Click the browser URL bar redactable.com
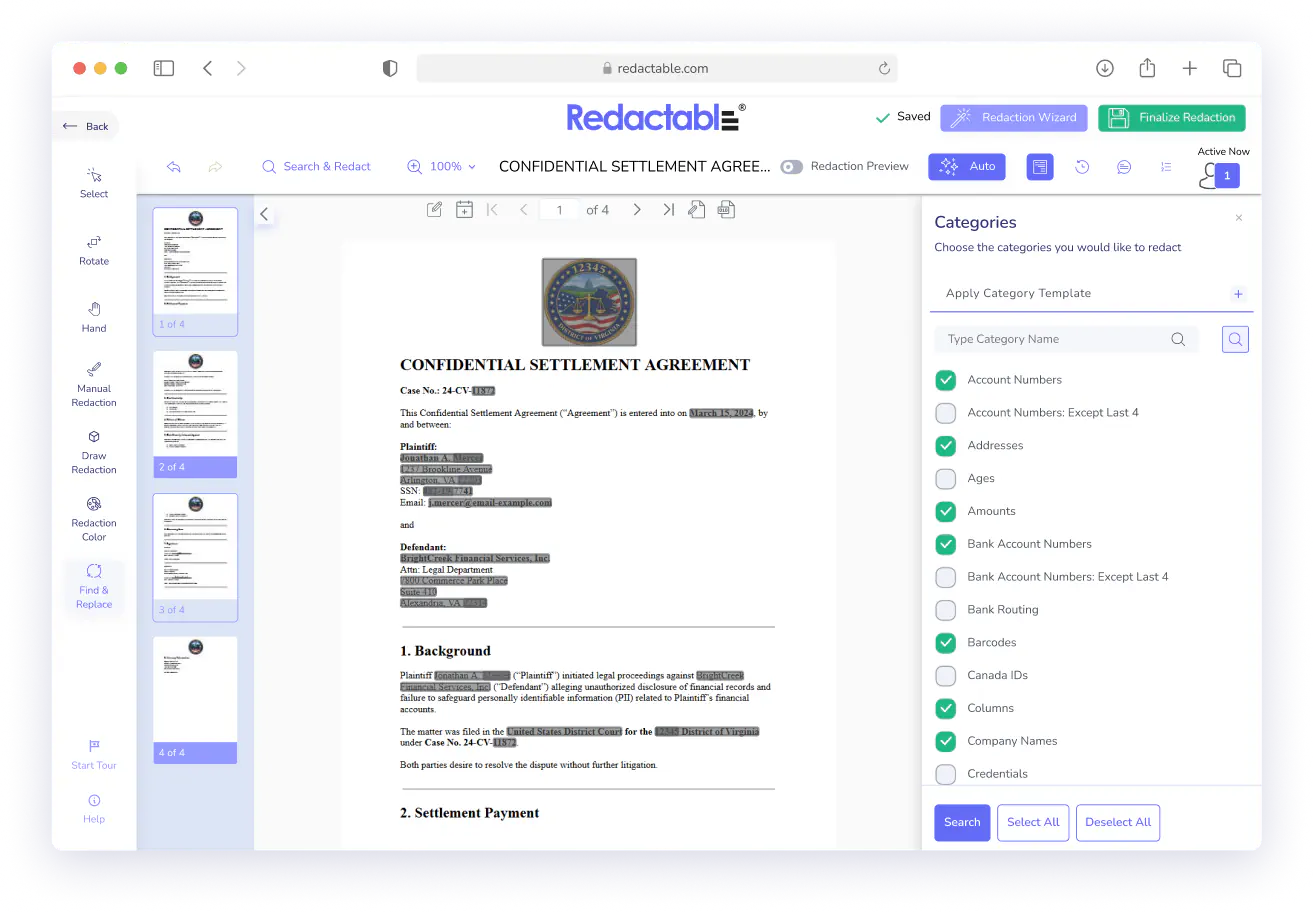The image size is (1314, 913). (x=657, y=68)
